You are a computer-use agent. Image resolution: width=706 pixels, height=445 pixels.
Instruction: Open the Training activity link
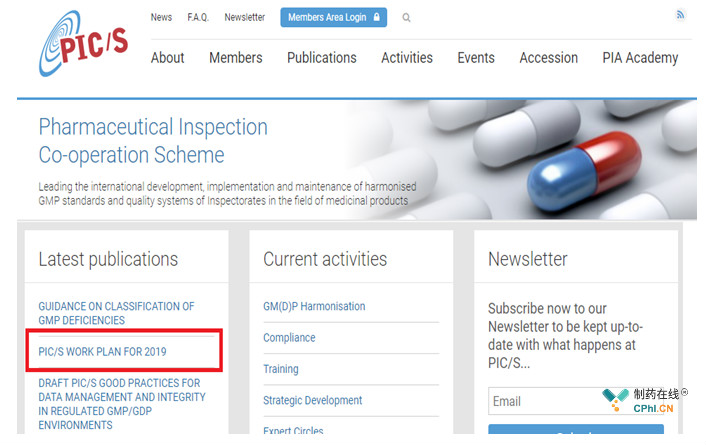pyautogui.click(x=281, y=369)
